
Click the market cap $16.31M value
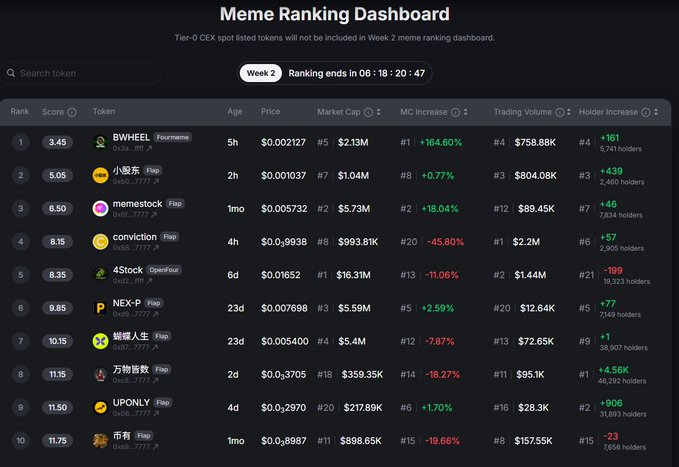(x=353, y=275)
